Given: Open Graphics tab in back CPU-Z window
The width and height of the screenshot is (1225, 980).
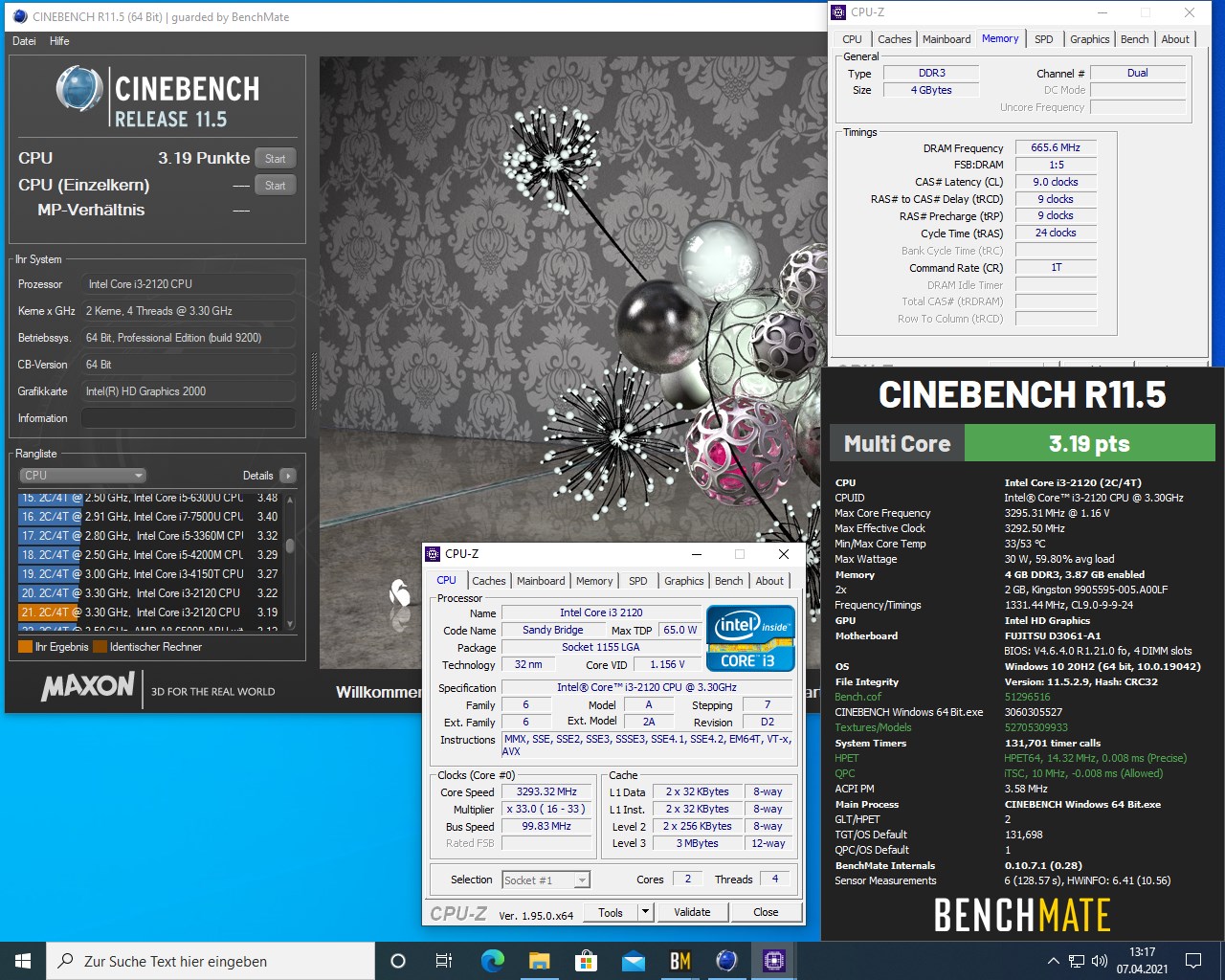Looking at the screenshot, I should [1090, 39].
